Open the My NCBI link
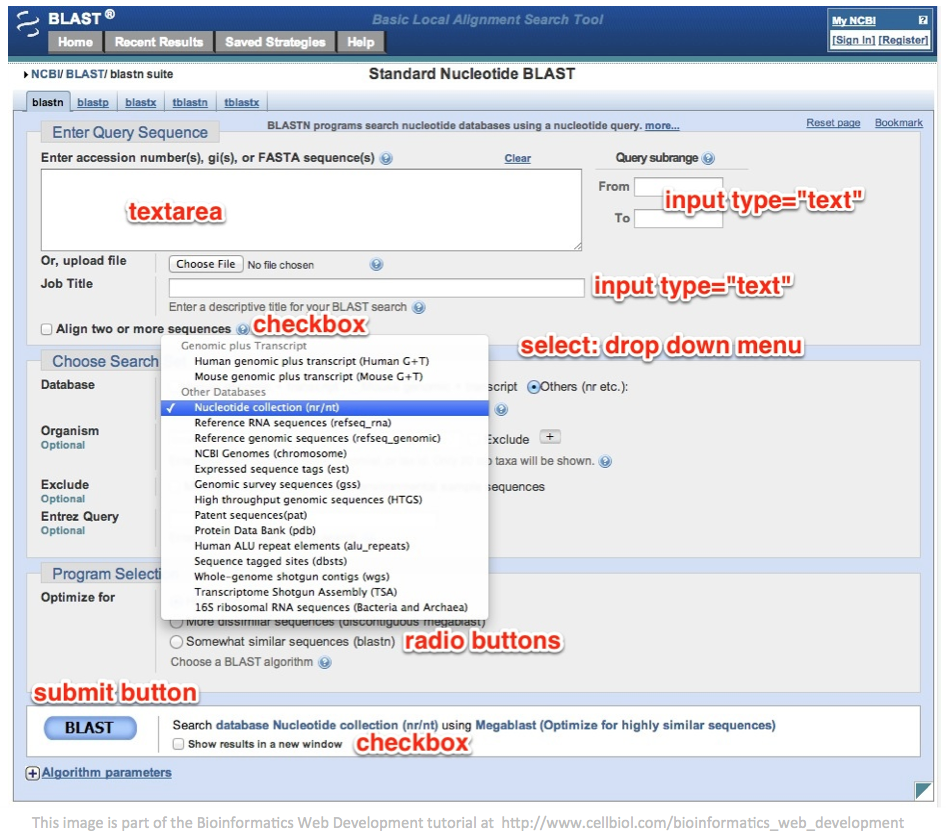 854,21
